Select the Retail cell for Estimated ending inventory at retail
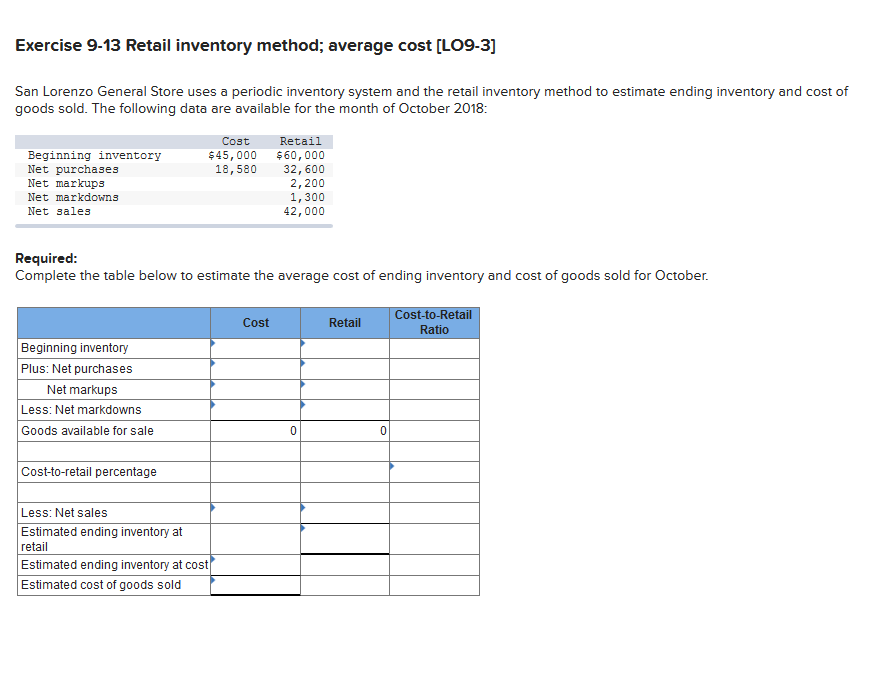This screenshot has width=889, height=674. coord(344,538)
